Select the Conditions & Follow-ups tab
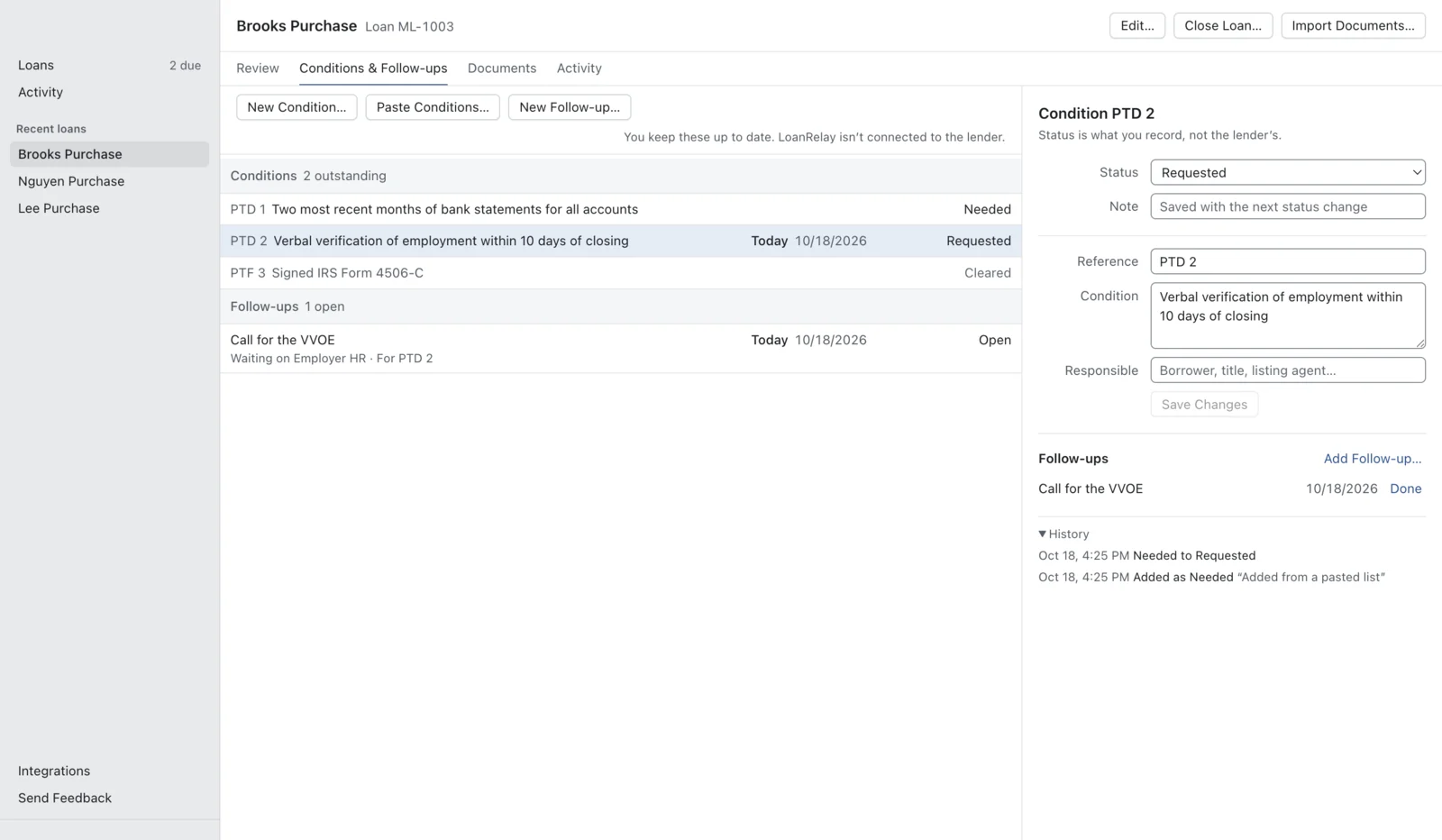Viewport: 1442px width, 840px height. click(373, 68)
